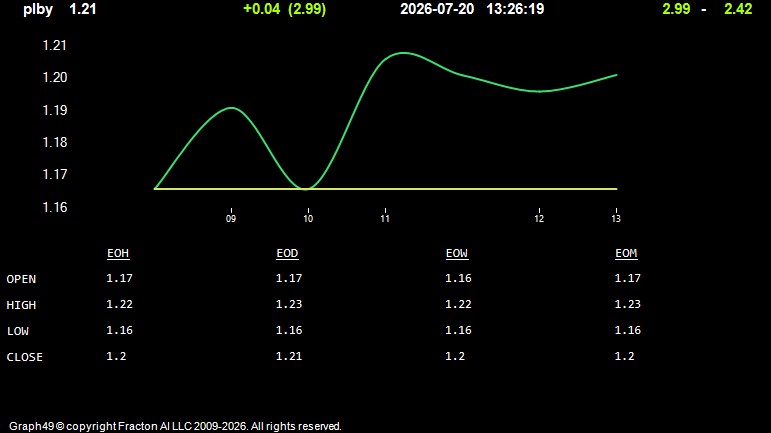Select the EOH column header
Image resolution: width=771 pixels, height=433 pixels.
tap(118, 253)
